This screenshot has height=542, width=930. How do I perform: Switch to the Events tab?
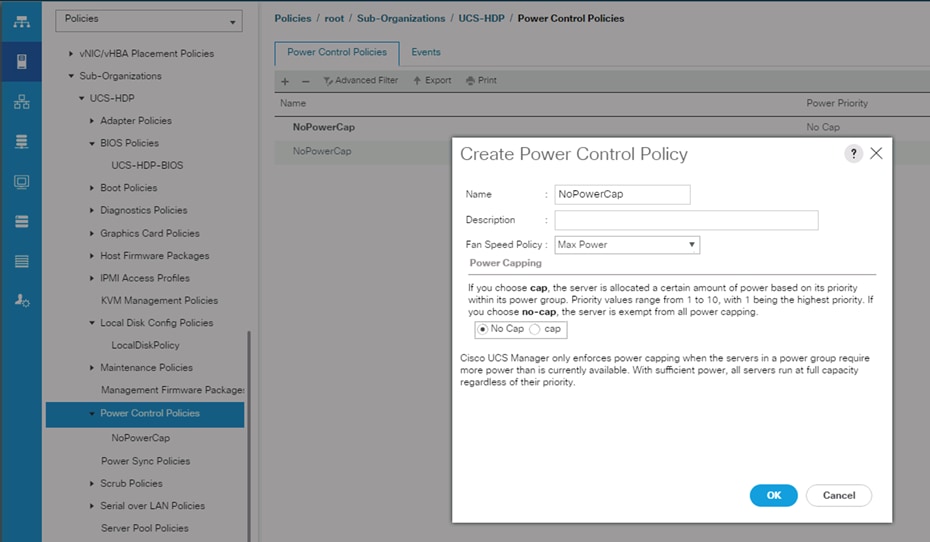(x=426, y=52)
